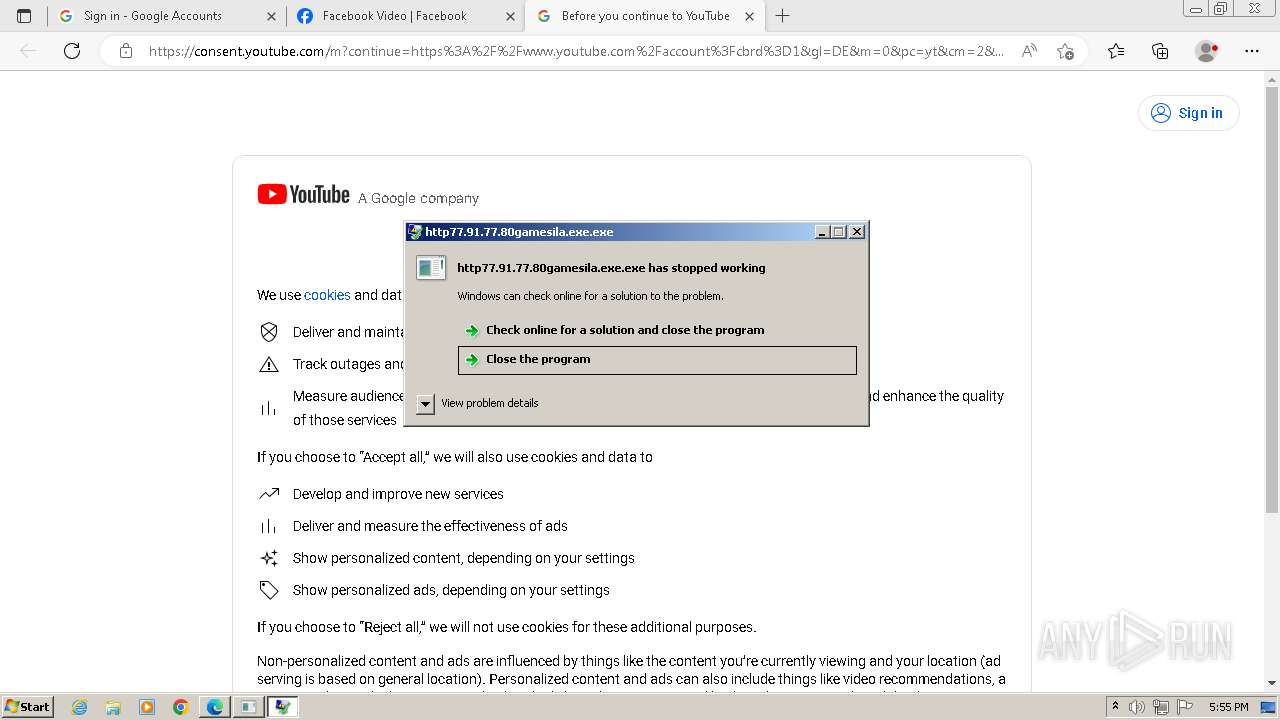Open Windows Media Player from taskbar
The image size is (1280, 720).
coord(147,707)
